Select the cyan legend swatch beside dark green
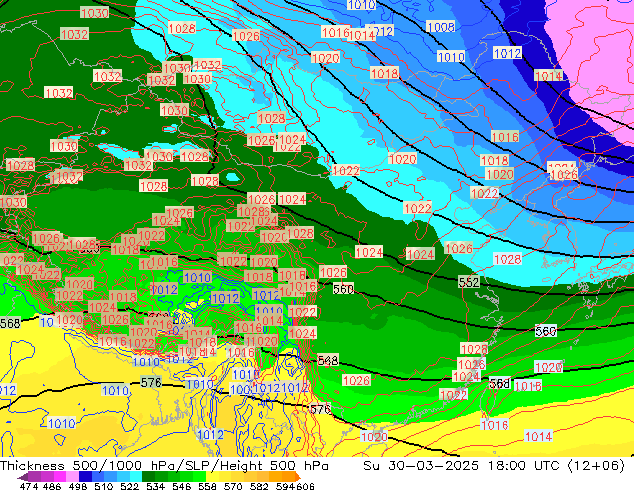The width and height of the screenshot is (634, 490). click(136, 477)
